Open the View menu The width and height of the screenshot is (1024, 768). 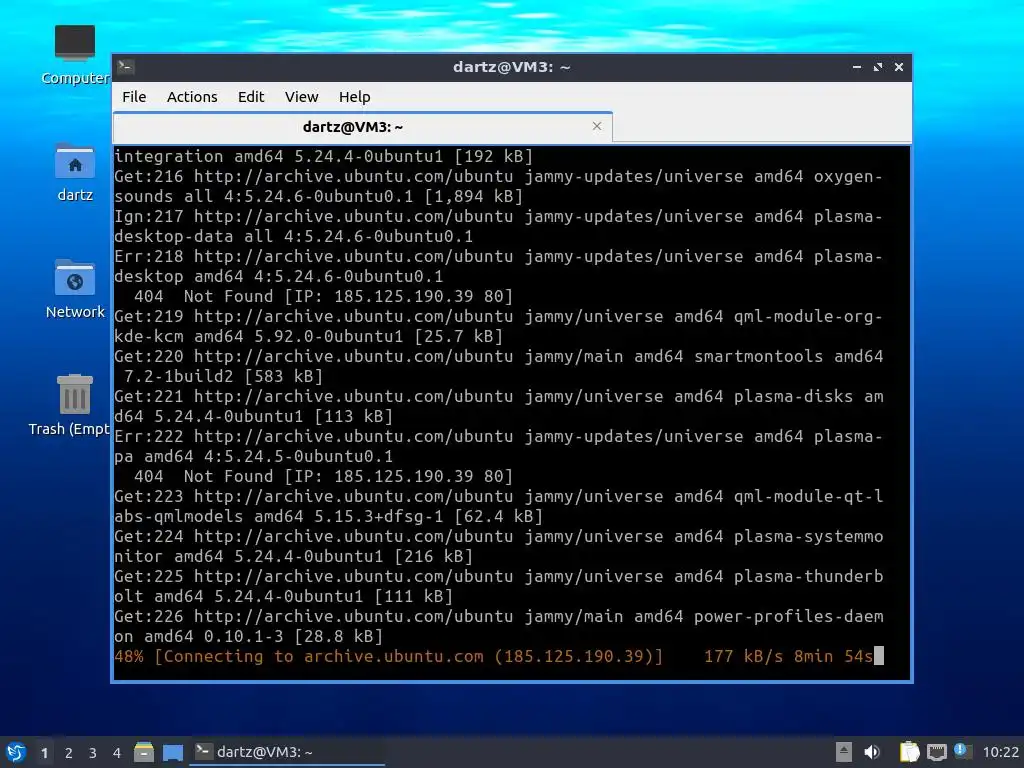(301, 97)
